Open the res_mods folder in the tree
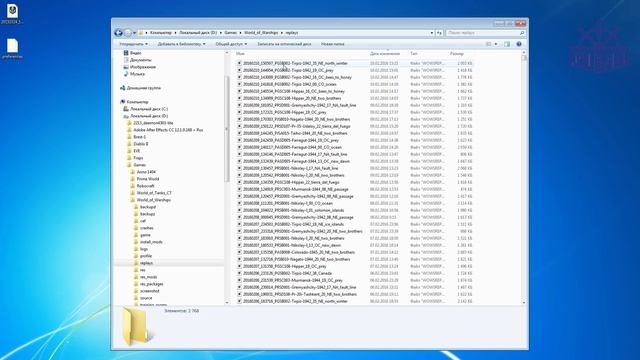This screenshot has height=360, width=640. (x=145, y=277)
